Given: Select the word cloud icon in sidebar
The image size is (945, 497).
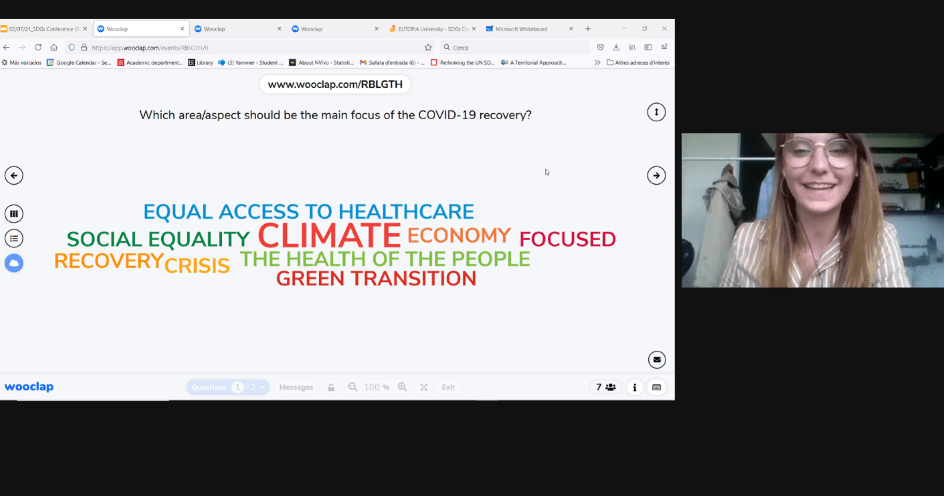Looking at the screenshot, I should (14, 263).
